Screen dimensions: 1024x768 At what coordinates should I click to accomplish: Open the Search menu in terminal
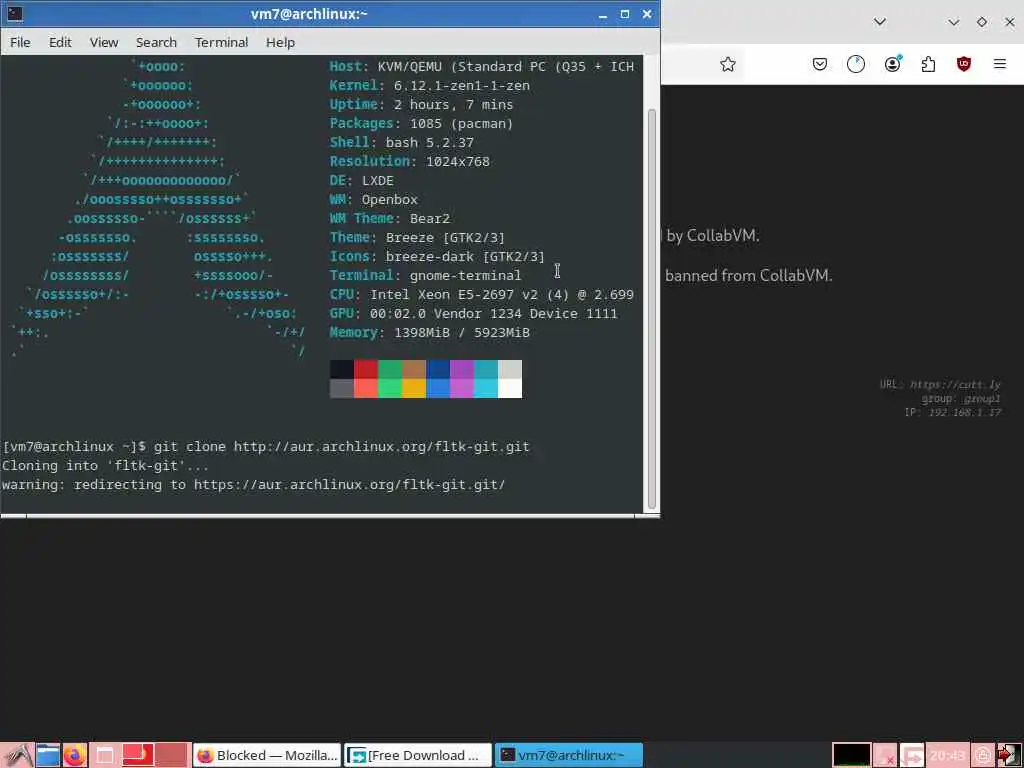point(156,42)
